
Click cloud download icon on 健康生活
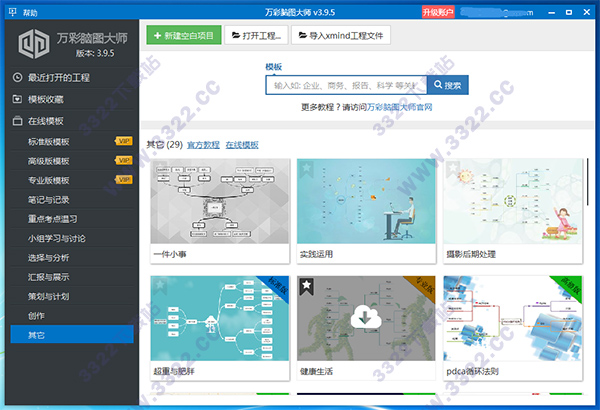pyautogui.click(x=366, y=316)
